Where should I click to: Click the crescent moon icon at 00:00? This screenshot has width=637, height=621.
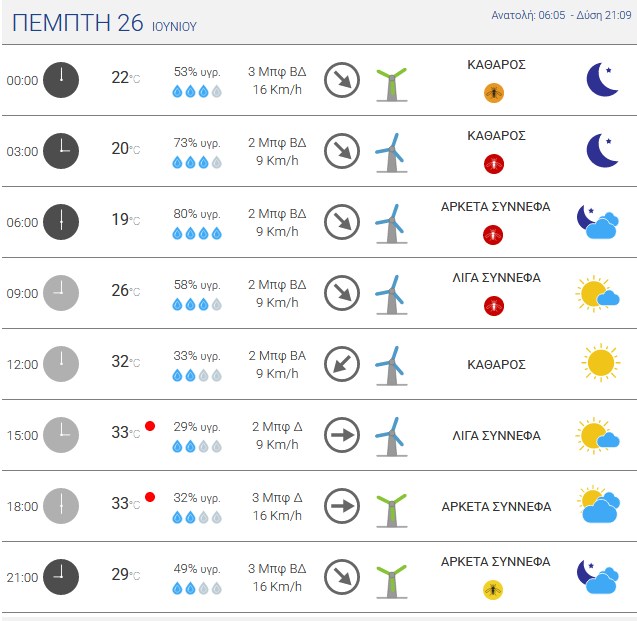coord(602,80)
